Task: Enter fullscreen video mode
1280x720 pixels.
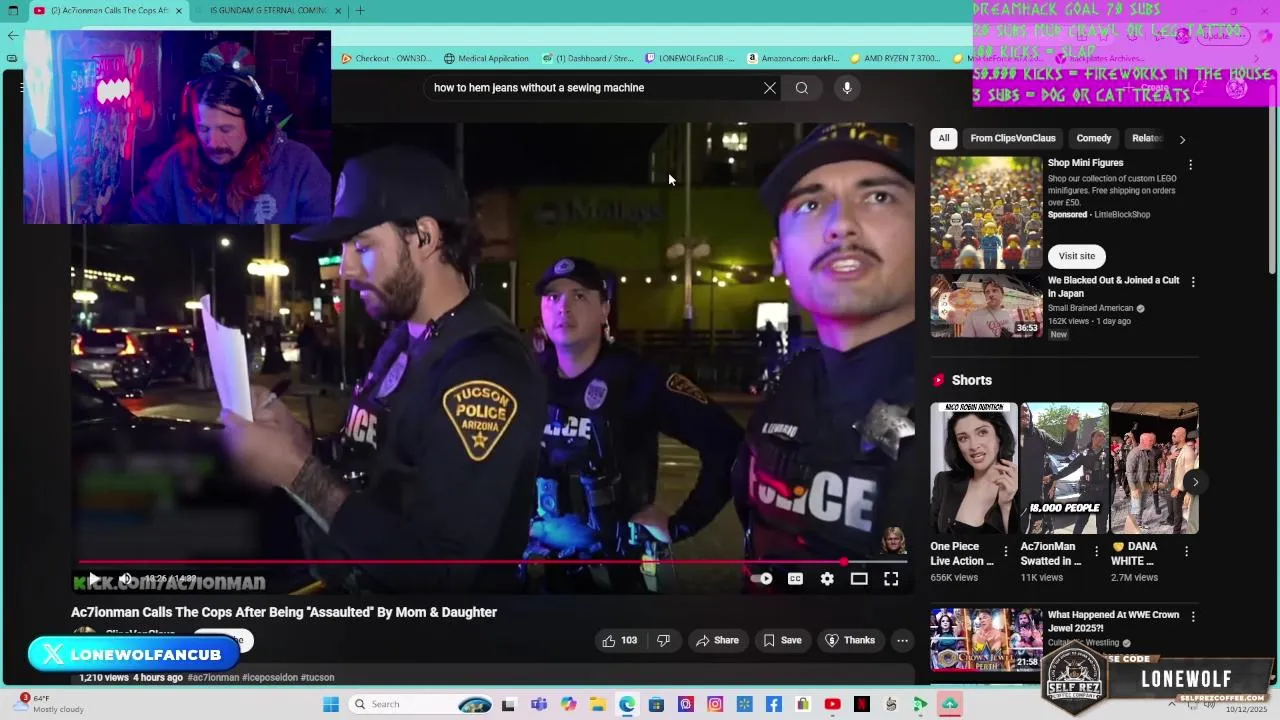Action: [891, 579]
